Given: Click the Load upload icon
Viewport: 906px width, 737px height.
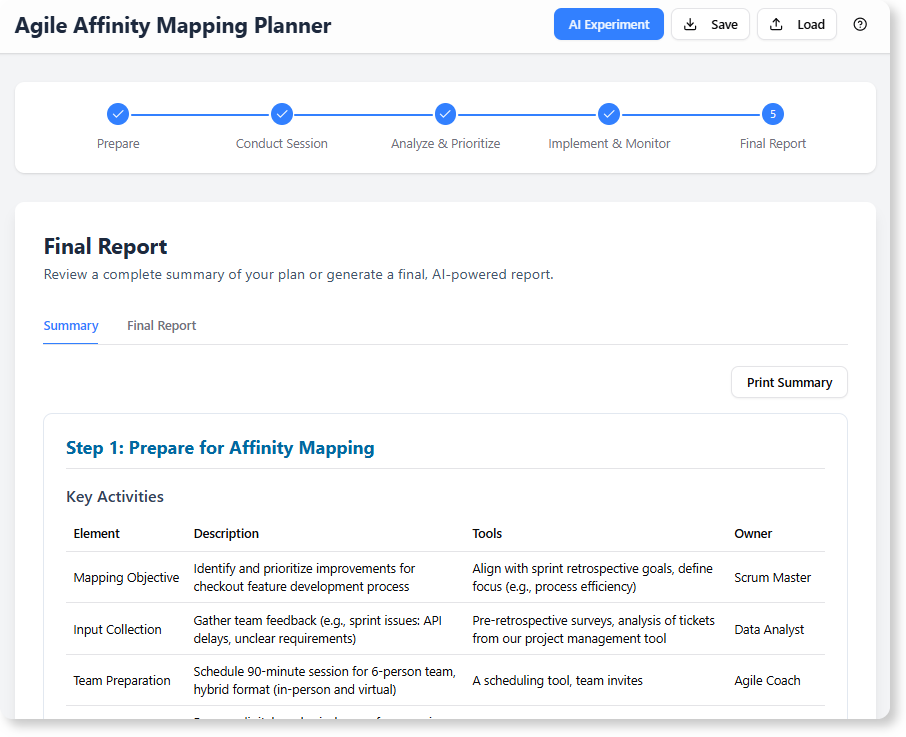Looking at the screenshot, I should point(777,24).
